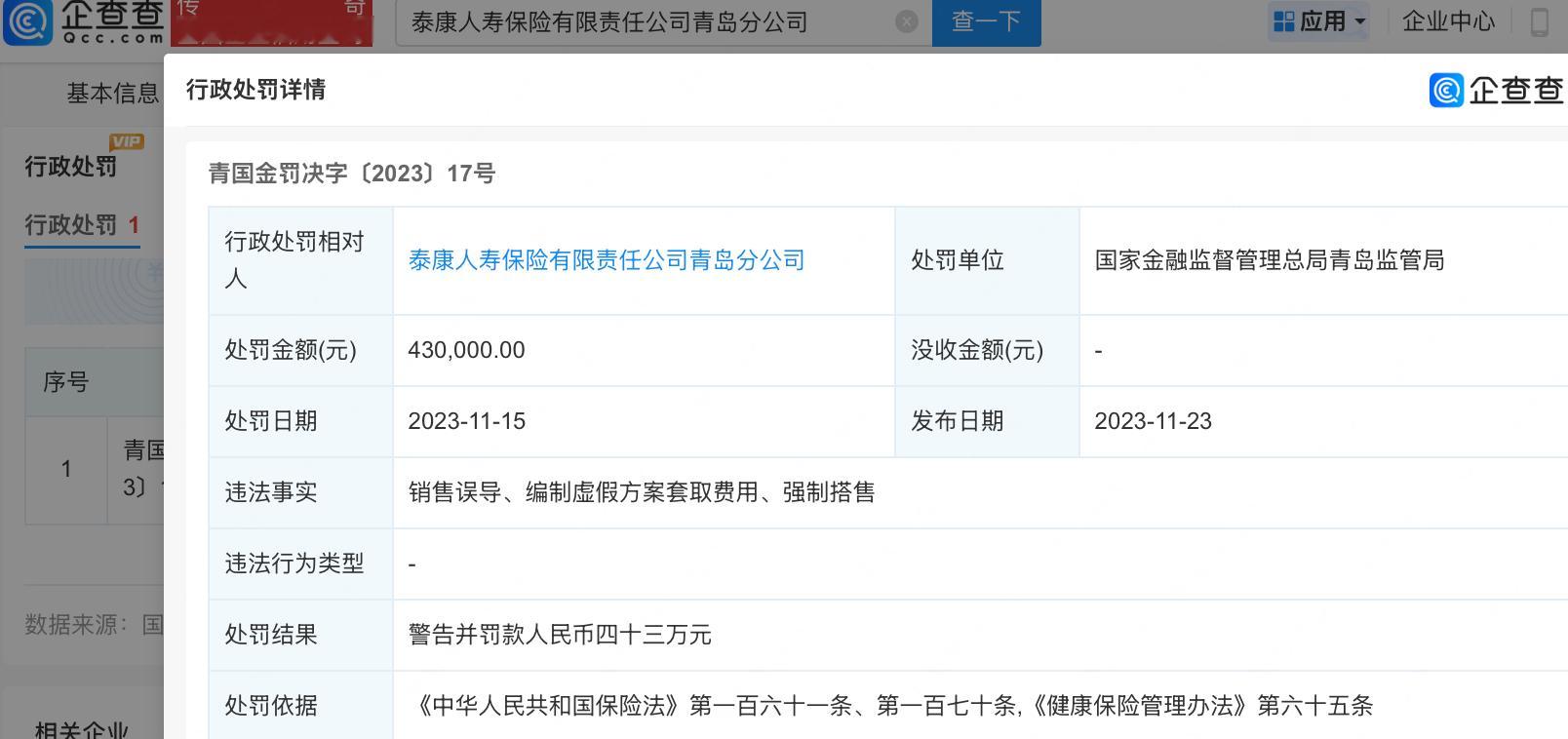Image resolution: width=1568 pixels, height=739 pixels.
Task: Click the 行政处罚详情 panel title
Action: coord(255,90)
